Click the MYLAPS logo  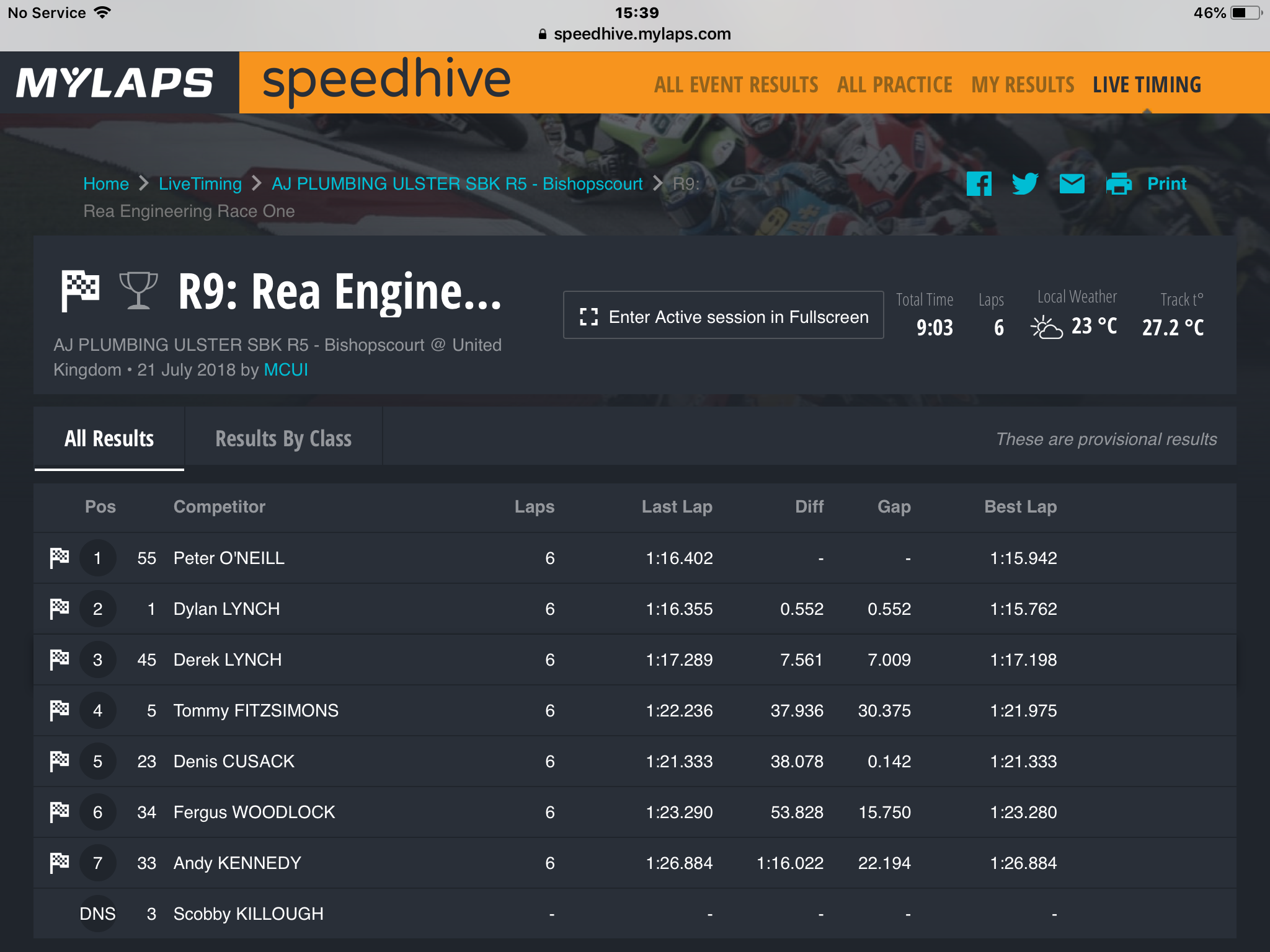click(x=115, y=82)
